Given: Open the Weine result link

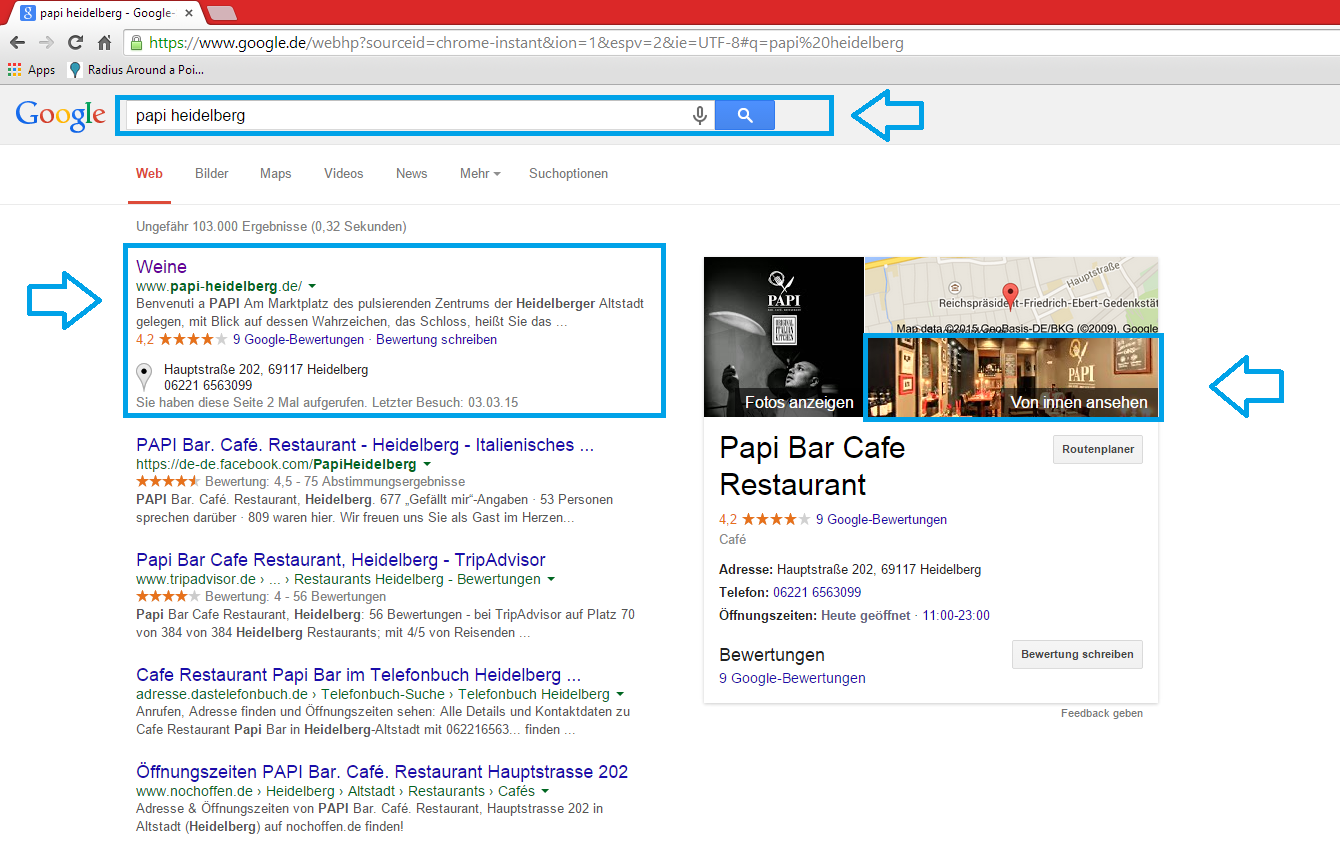Looking at the screenshot, I should 161,267.
